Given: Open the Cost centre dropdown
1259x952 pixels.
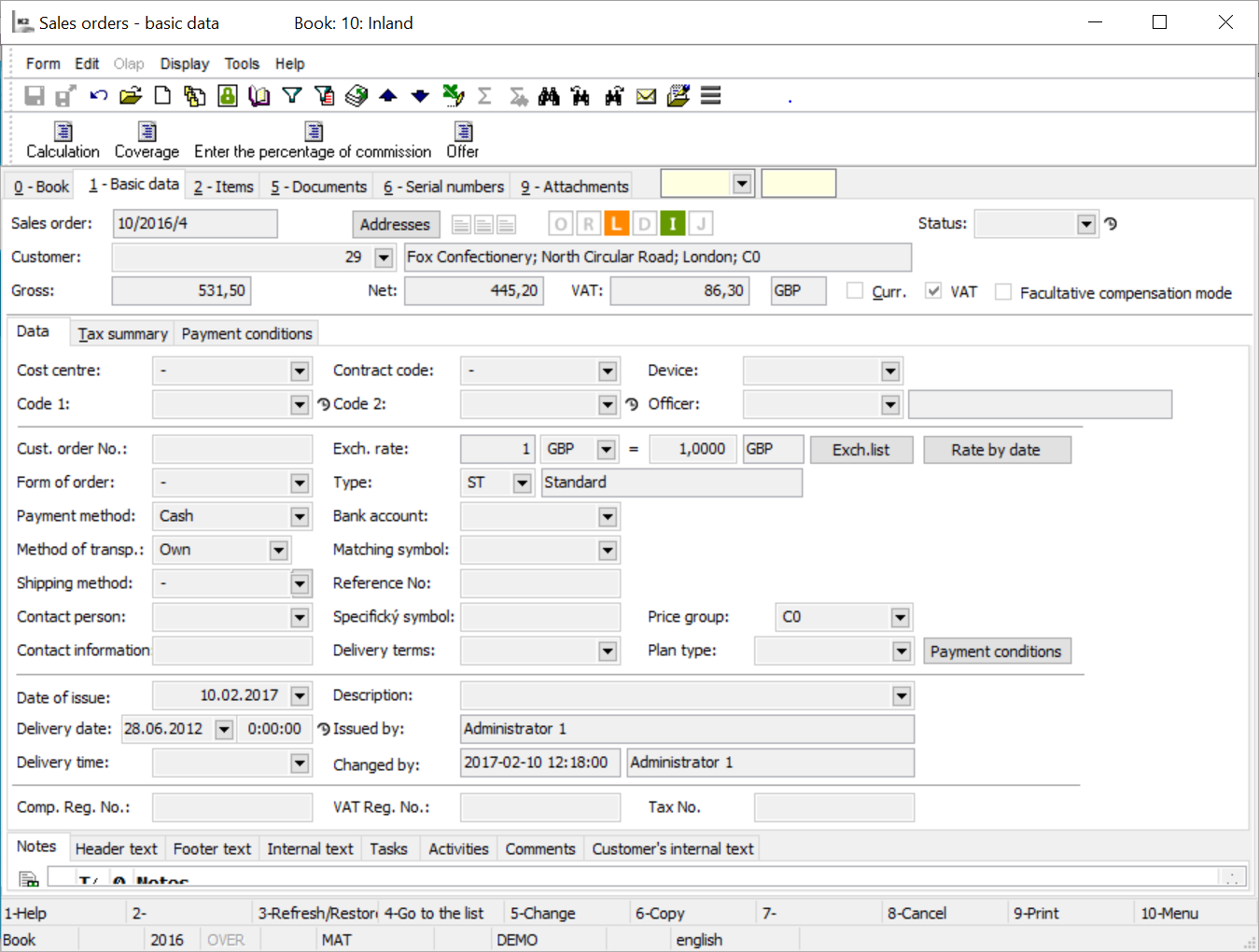Looking at the screenshot, I should (300, 371).
